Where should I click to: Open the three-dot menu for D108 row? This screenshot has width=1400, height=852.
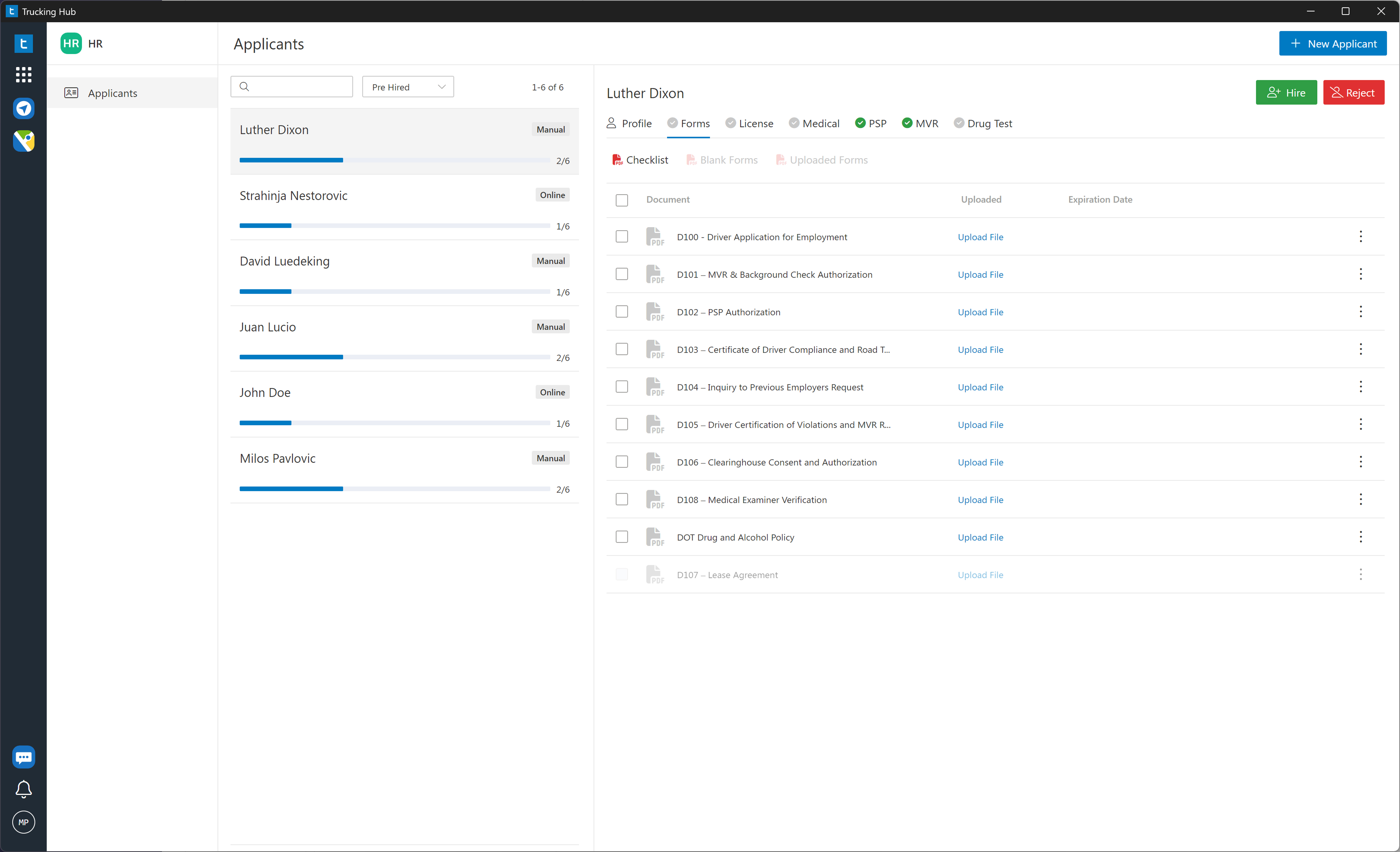click(1360, 499)
